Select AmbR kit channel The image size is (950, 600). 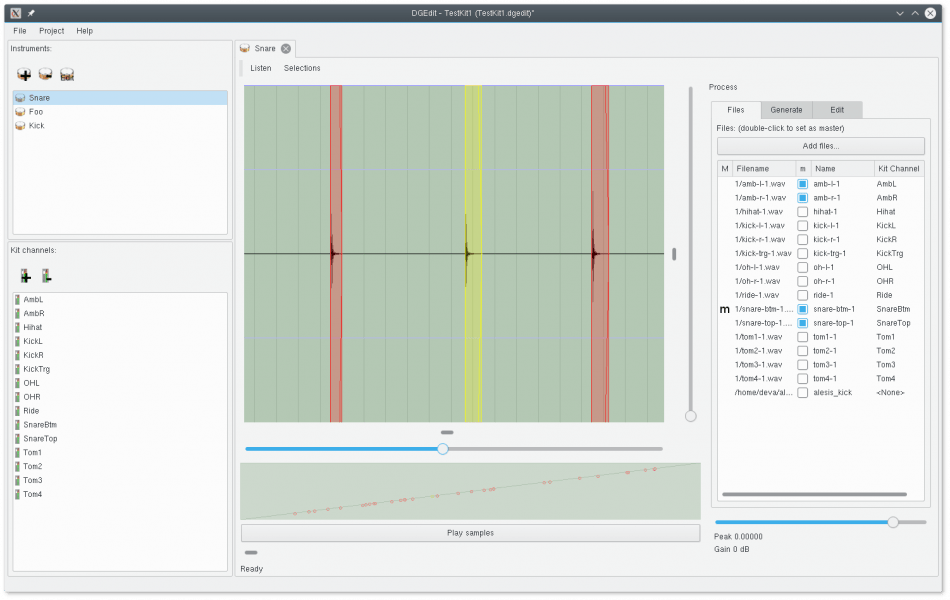(x=120, y=313)
